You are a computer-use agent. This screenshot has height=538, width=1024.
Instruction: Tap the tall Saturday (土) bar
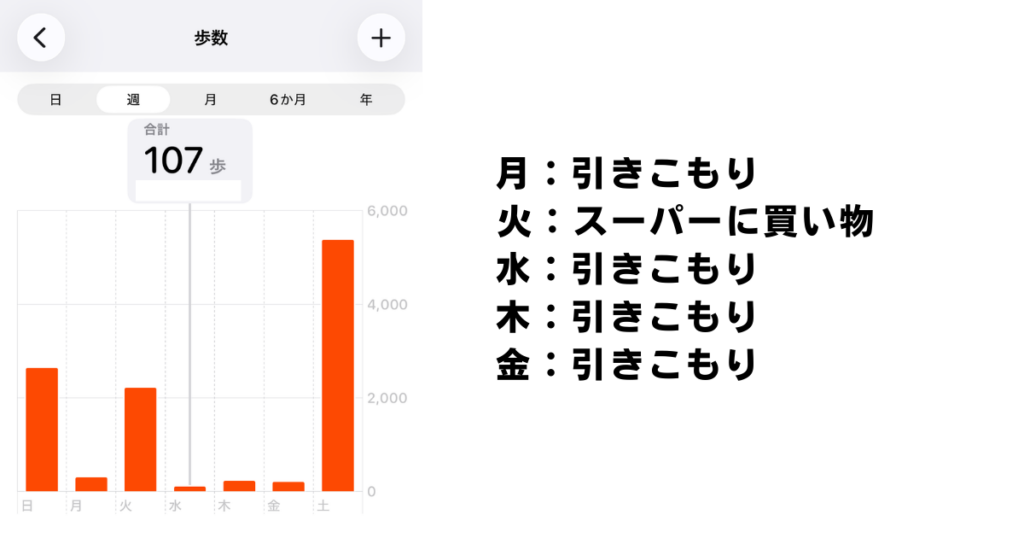pos(337,366)
